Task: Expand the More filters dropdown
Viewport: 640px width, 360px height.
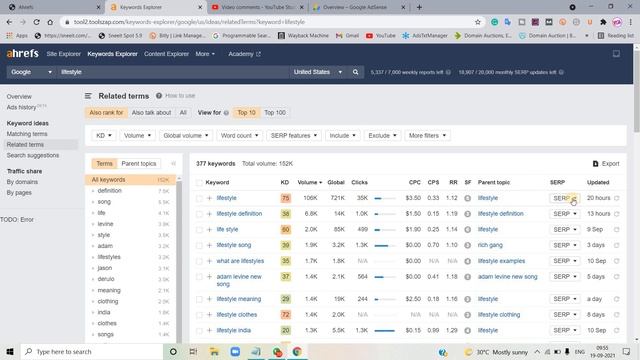Action: coord(427,136)
